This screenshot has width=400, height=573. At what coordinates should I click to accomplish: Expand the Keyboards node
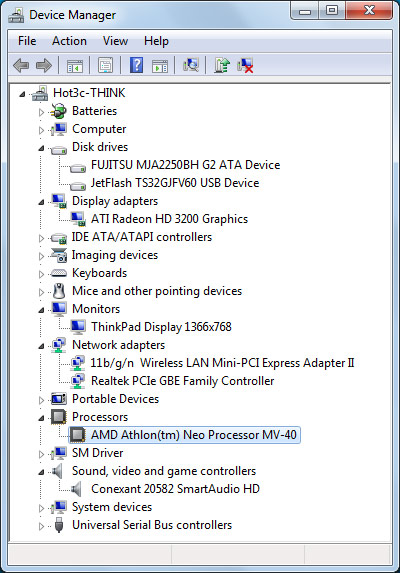click(41, 274)
